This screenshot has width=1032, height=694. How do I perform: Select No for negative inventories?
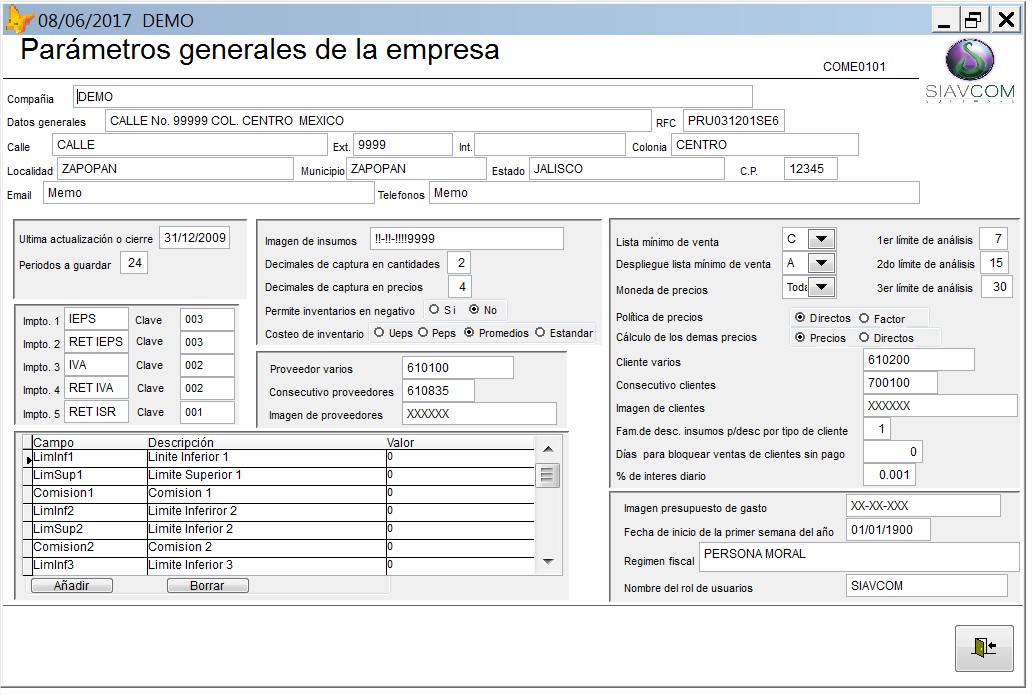[x=474, y=309]
